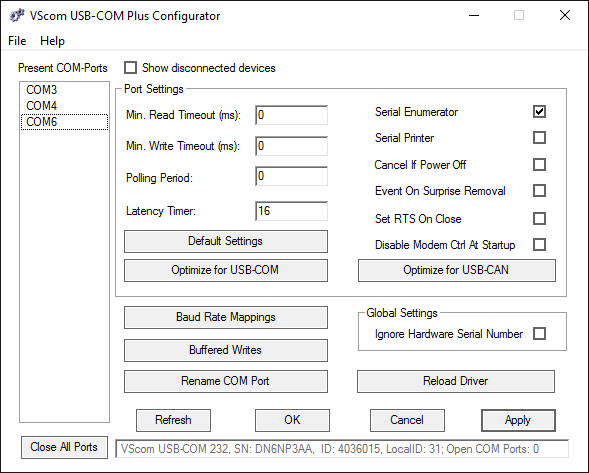Image resolution: width=589 pixels, height=473 pixels.
Task: Open the File menu
Action: click(17, 41)
